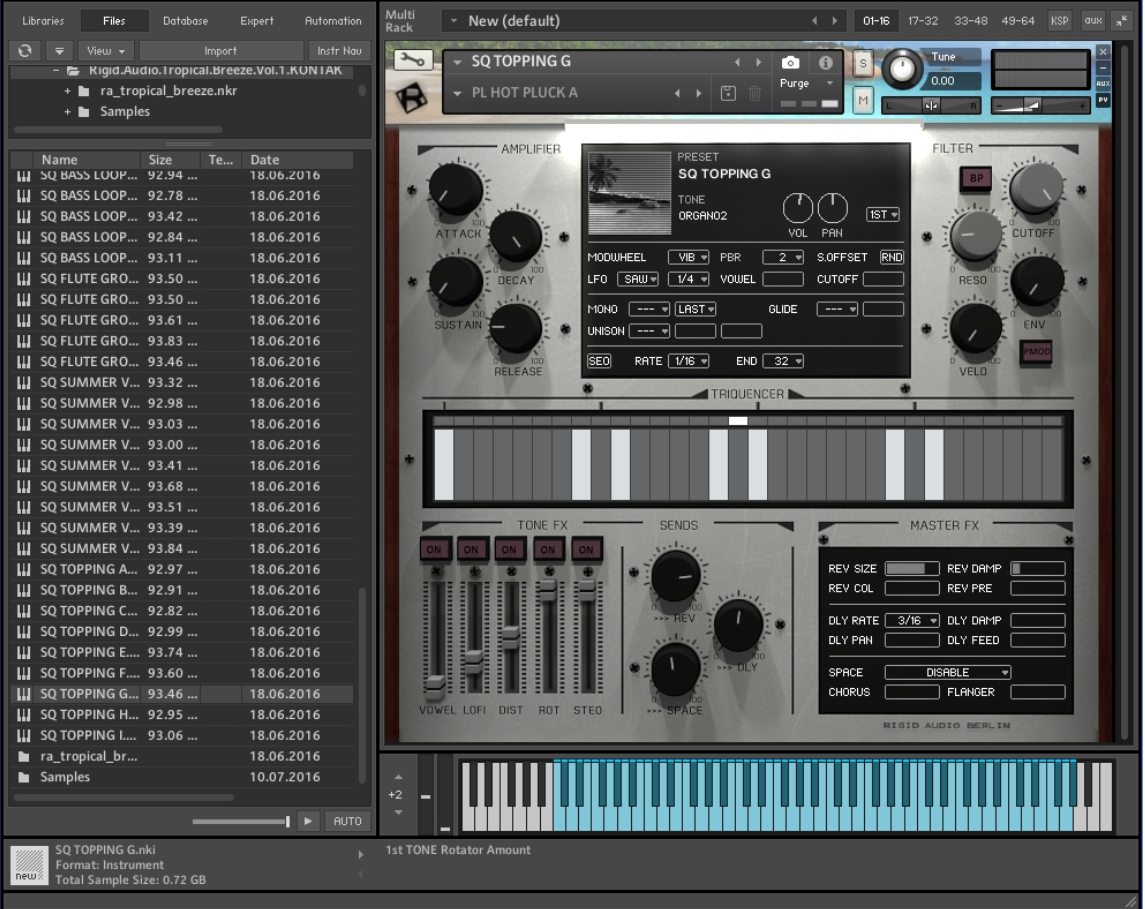Load the next instrument using the right arrow

click(x=758, y=62)
